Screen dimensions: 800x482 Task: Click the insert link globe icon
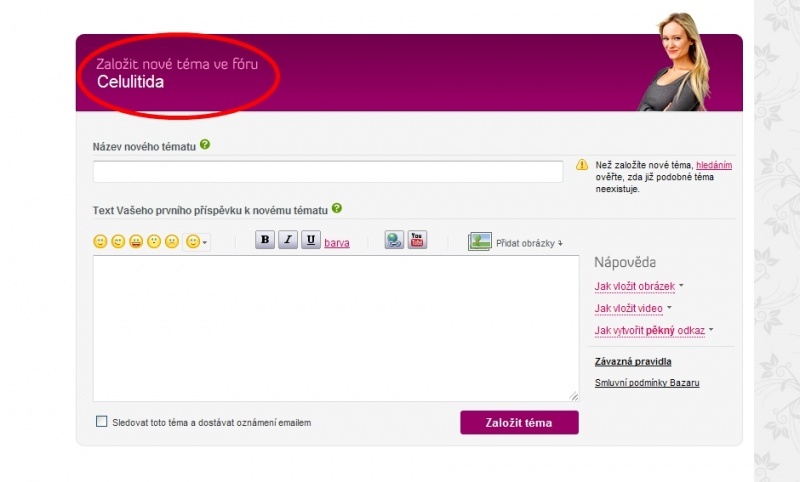(394, 240)
